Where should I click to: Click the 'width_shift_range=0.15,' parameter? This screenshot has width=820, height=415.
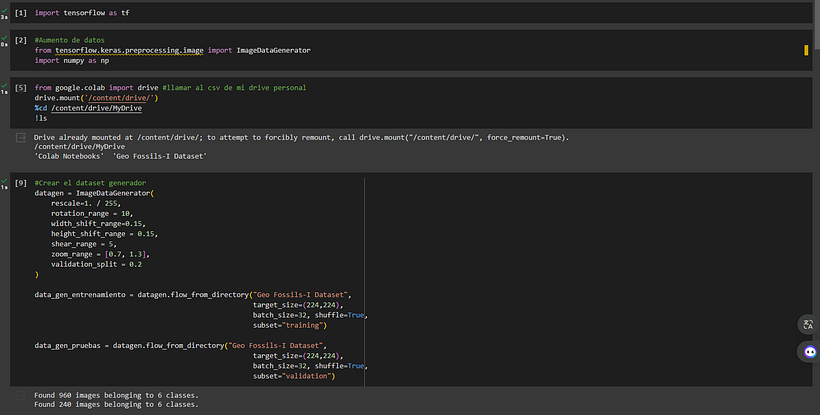pos(98,223)
